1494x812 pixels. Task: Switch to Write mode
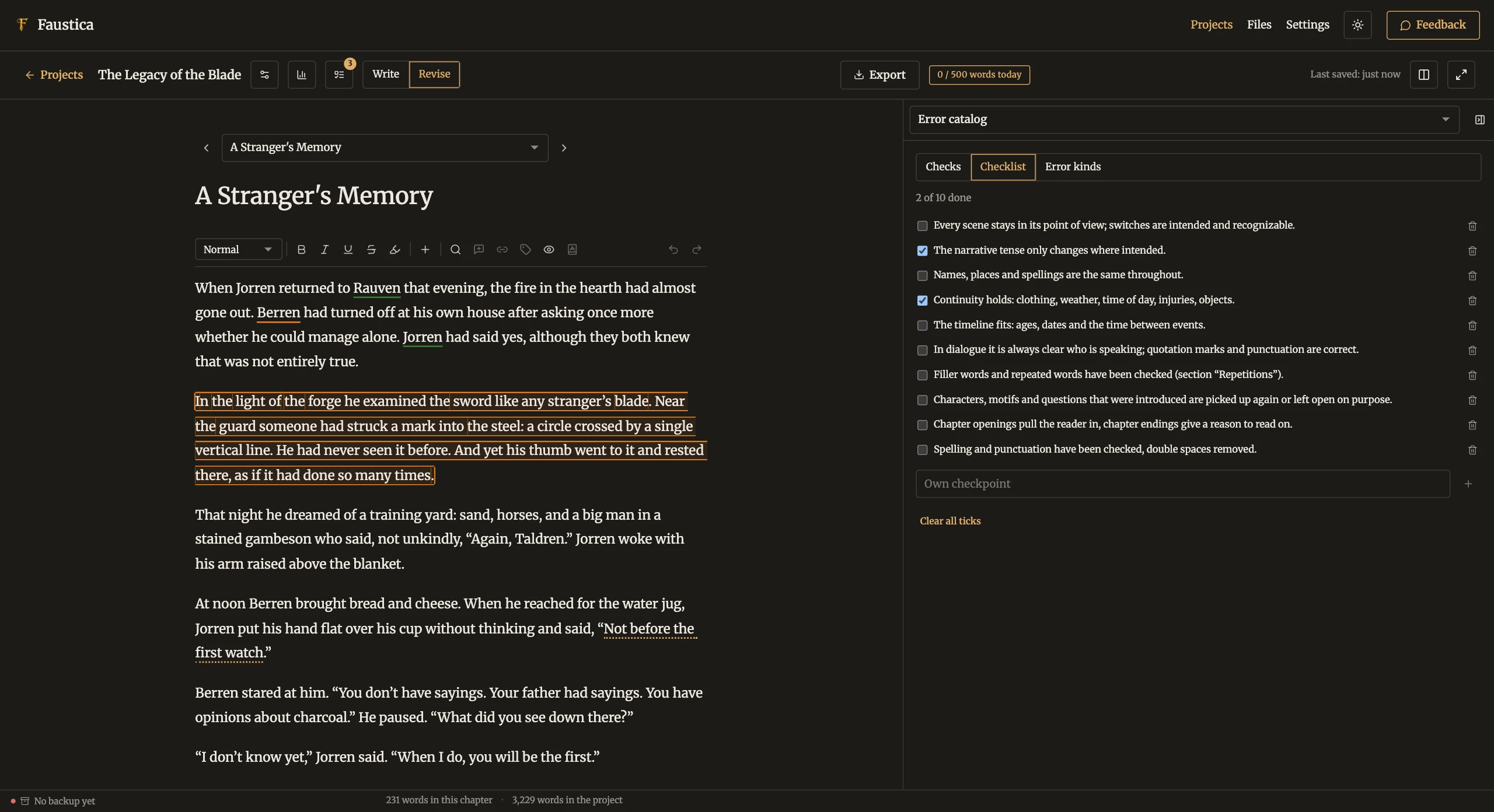pyautogui.click(x=386, y=75)
